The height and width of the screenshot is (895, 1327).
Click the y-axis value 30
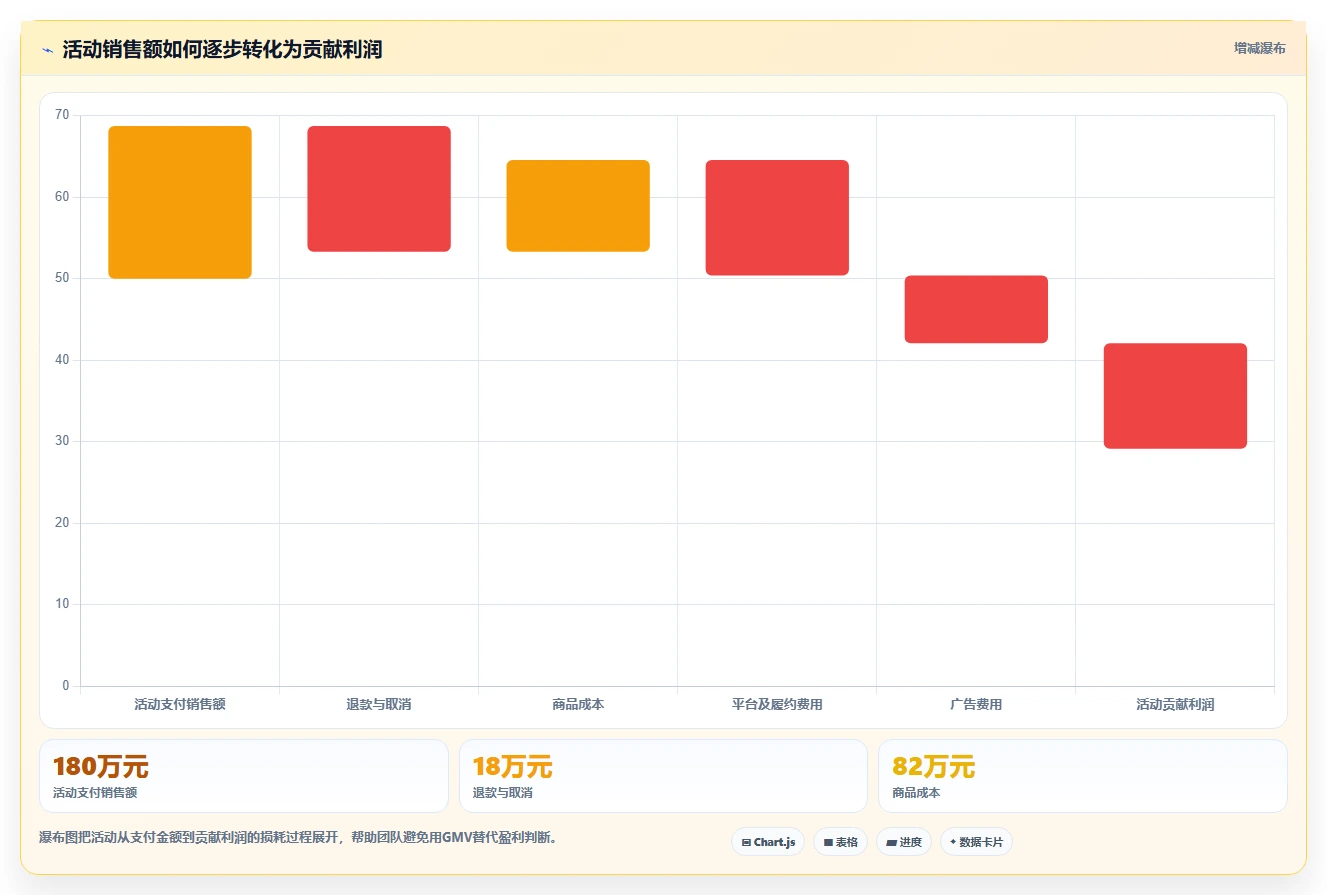(62, 441)
